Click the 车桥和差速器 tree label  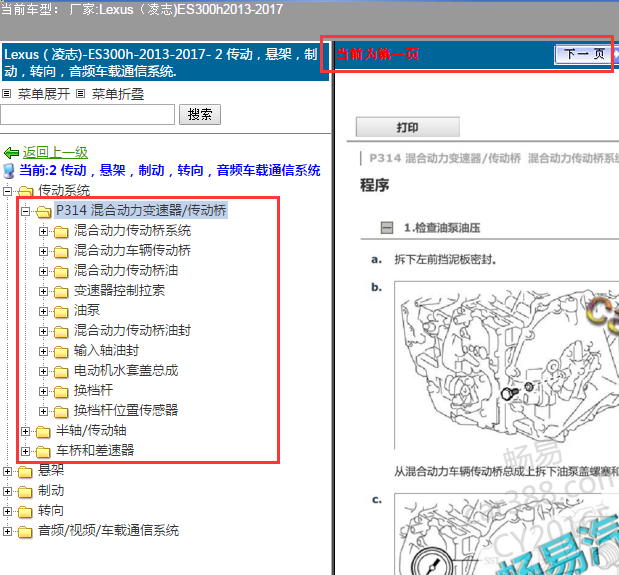coord(95,450)
